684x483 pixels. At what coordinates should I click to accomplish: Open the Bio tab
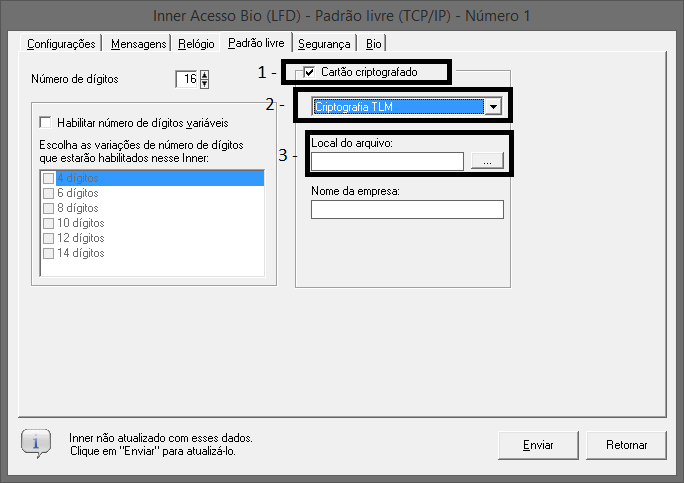[373, 44]
